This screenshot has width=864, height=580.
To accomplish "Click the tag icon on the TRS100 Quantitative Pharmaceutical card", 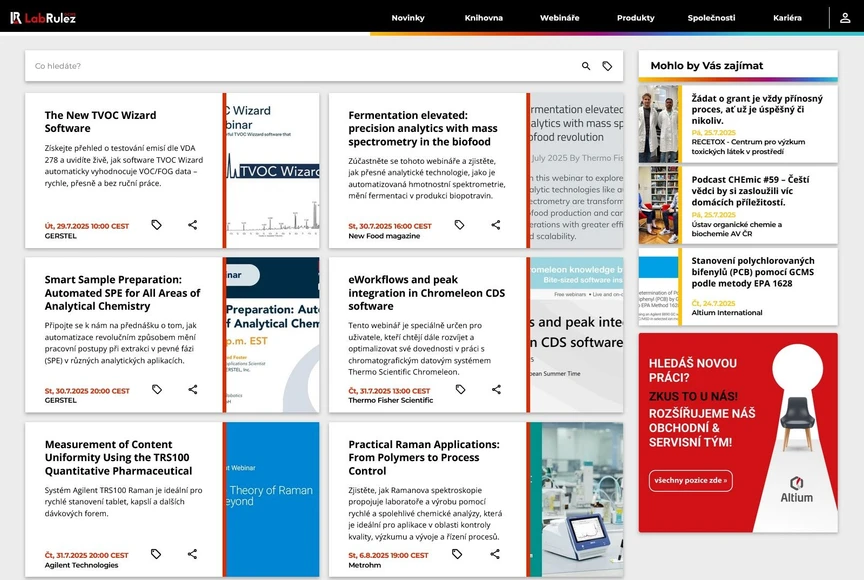I will 157,553.
